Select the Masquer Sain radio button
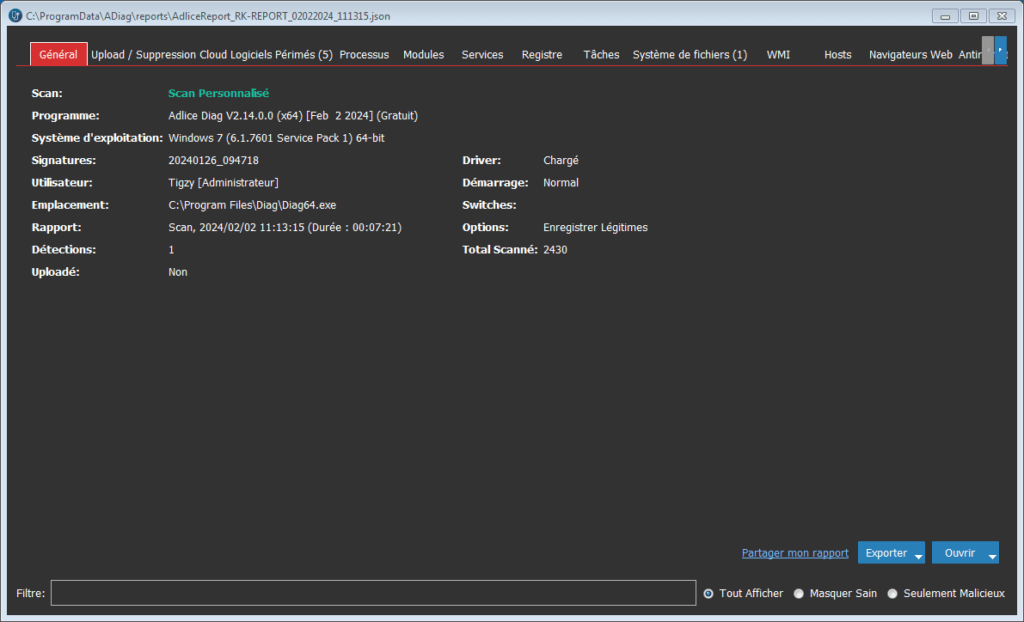Viewport: 1024px width, 622px height. coord(799,593)
